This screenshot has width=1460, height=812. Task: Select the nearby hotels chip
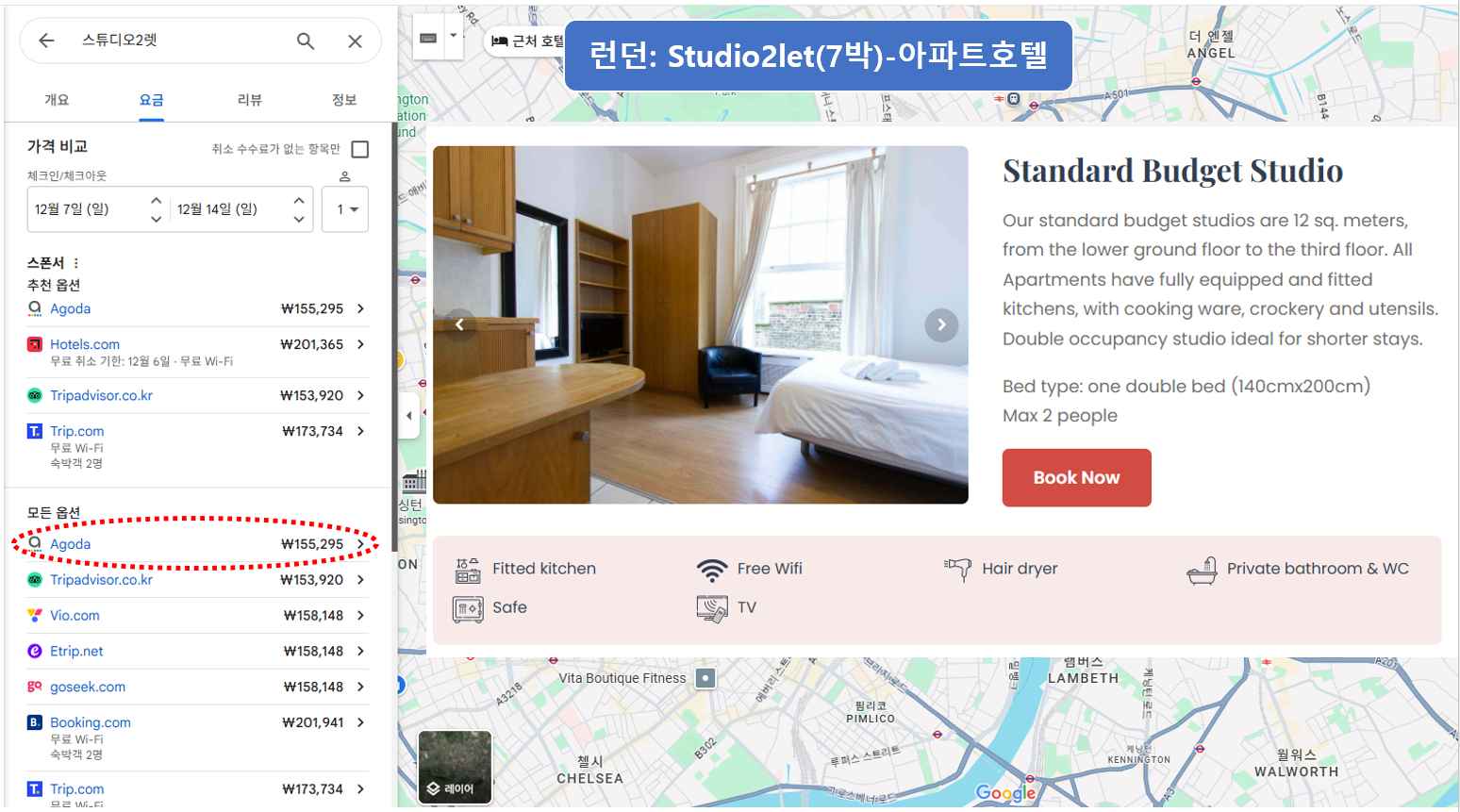click(x=528, y=41)
